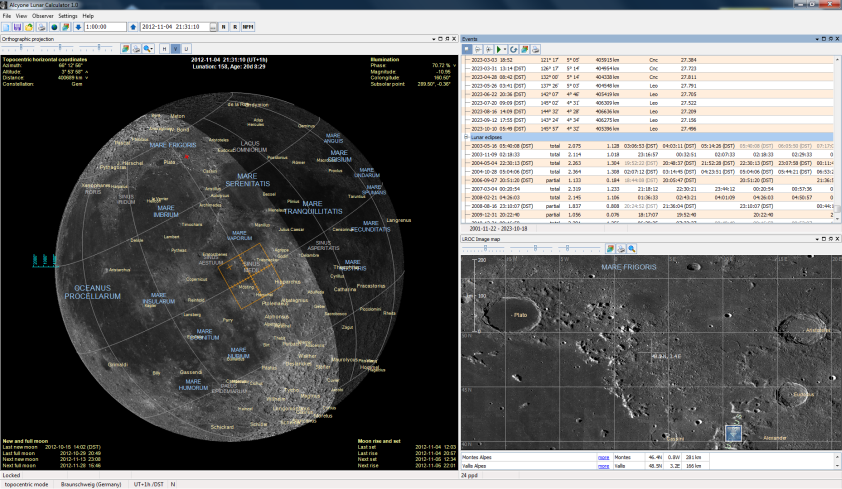Click the refresh icon in Events panel

pyautogui.click(x=512, y=48)
